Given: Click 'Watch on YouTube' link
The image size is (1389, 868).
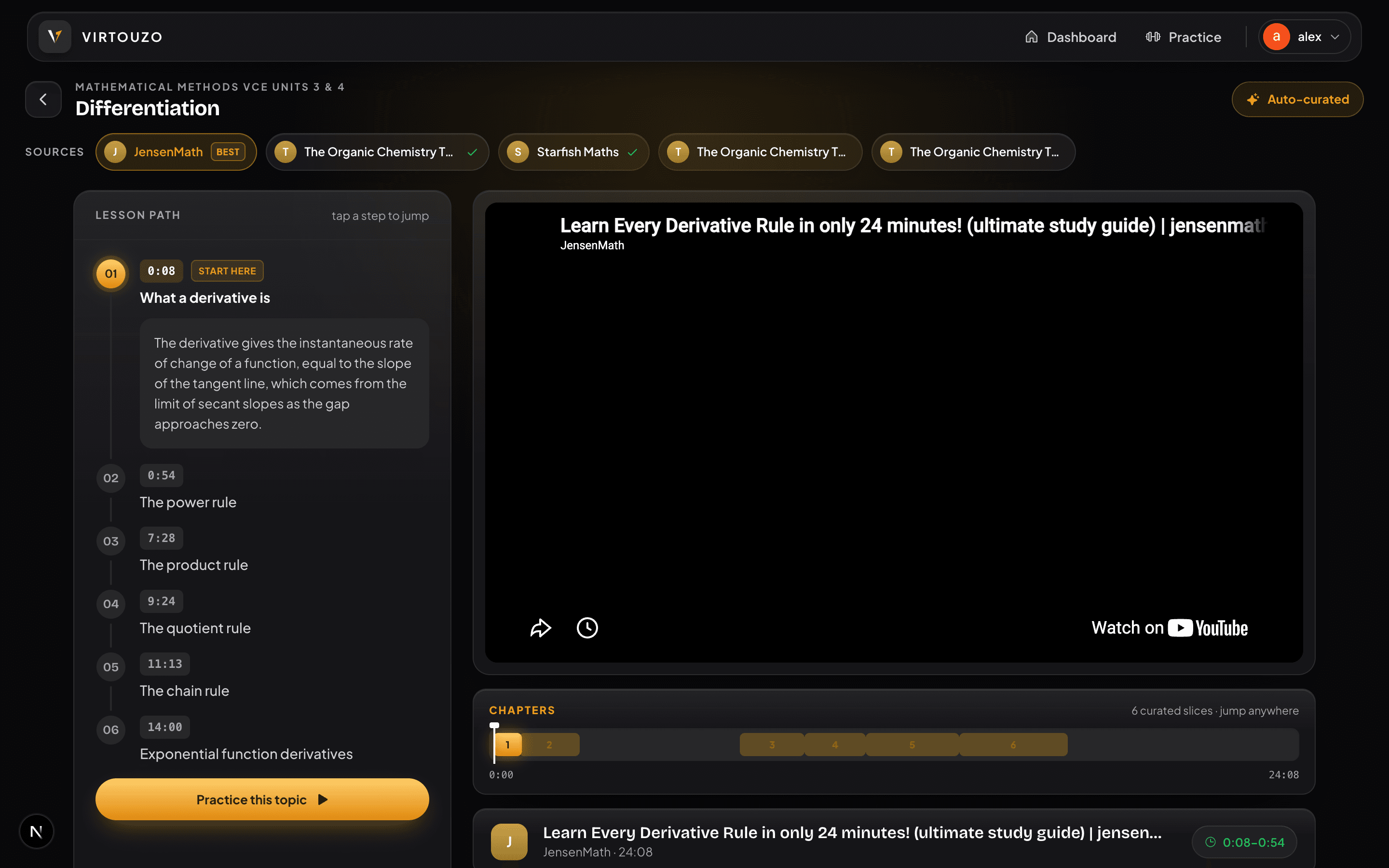Looking at the screenshot, I should click(x=1169, y=628).
